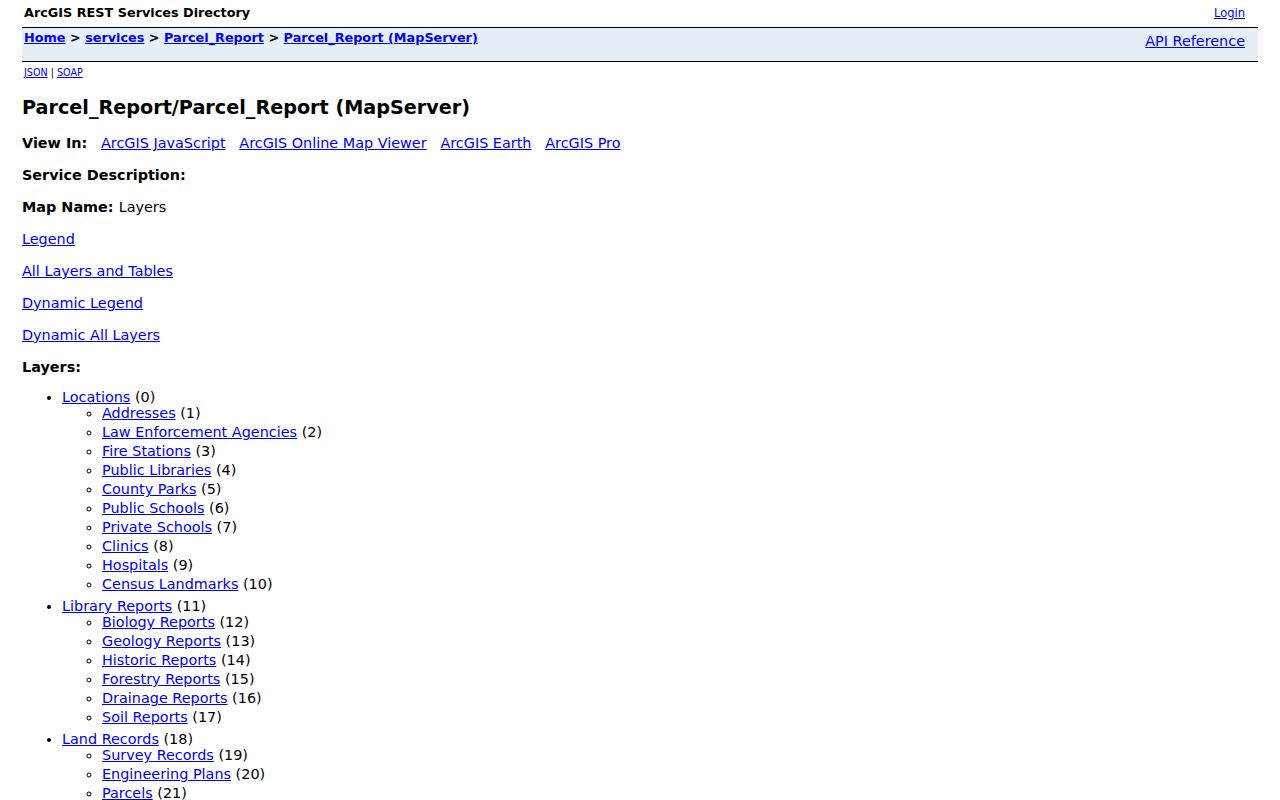Open the Parcels layer
1280x800 pixels.
(127, 793)
